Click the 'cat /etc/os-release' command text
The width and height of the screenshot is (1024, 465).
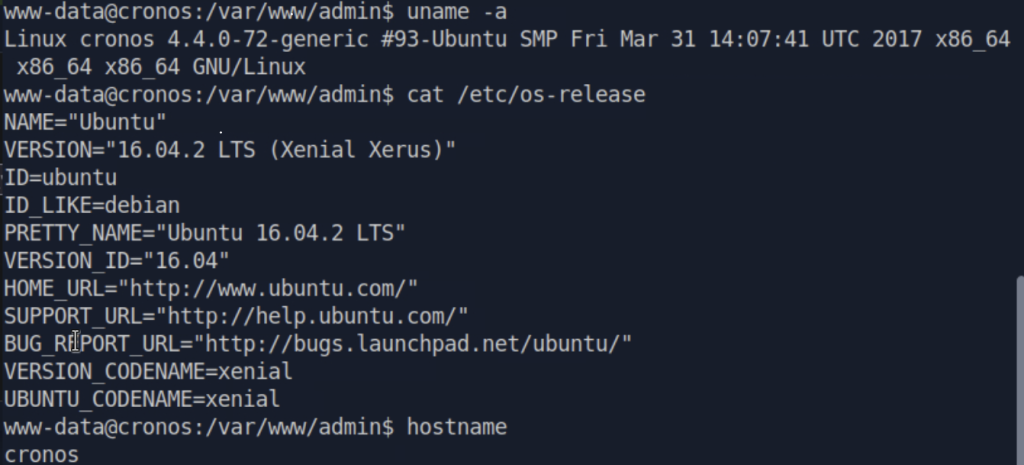click(x=526, y=95)
